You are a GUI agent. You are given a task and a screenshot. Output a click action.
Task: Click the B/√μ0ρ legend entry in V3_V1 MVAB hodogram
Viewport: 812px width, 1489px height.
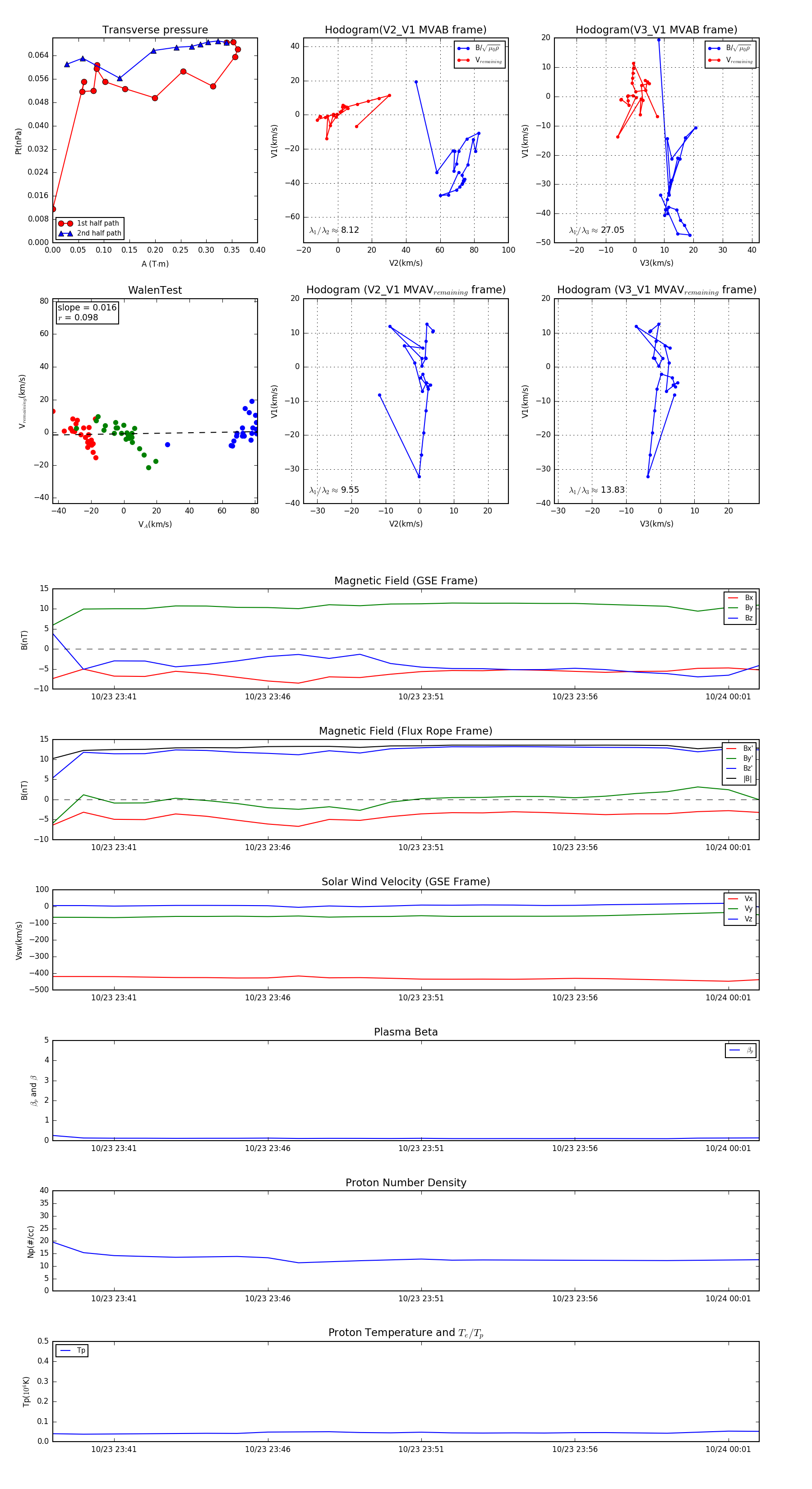[730, 49]
